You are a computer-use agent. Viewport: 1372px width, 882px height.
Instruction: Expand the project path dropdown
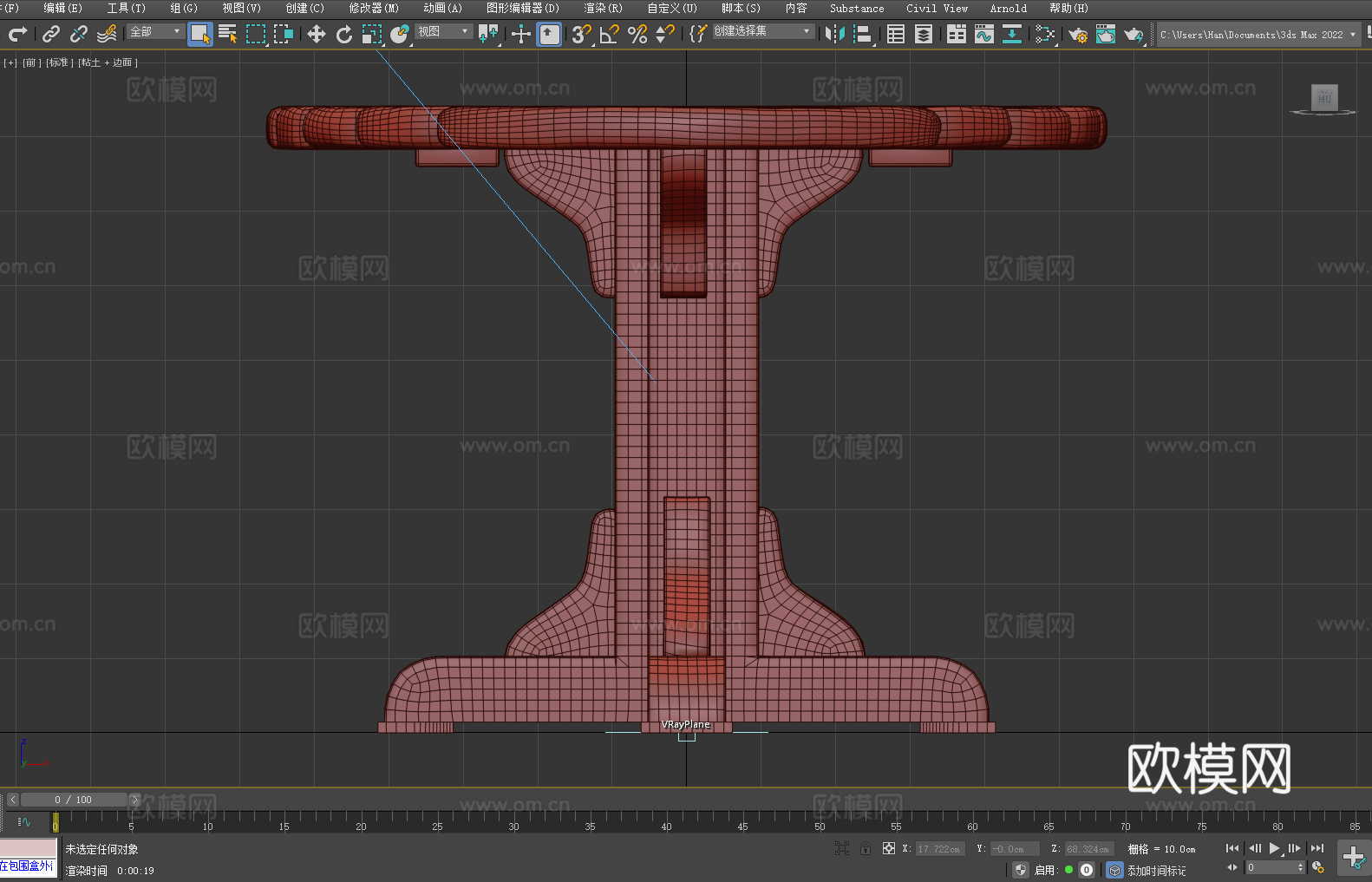click(1352, 35)
